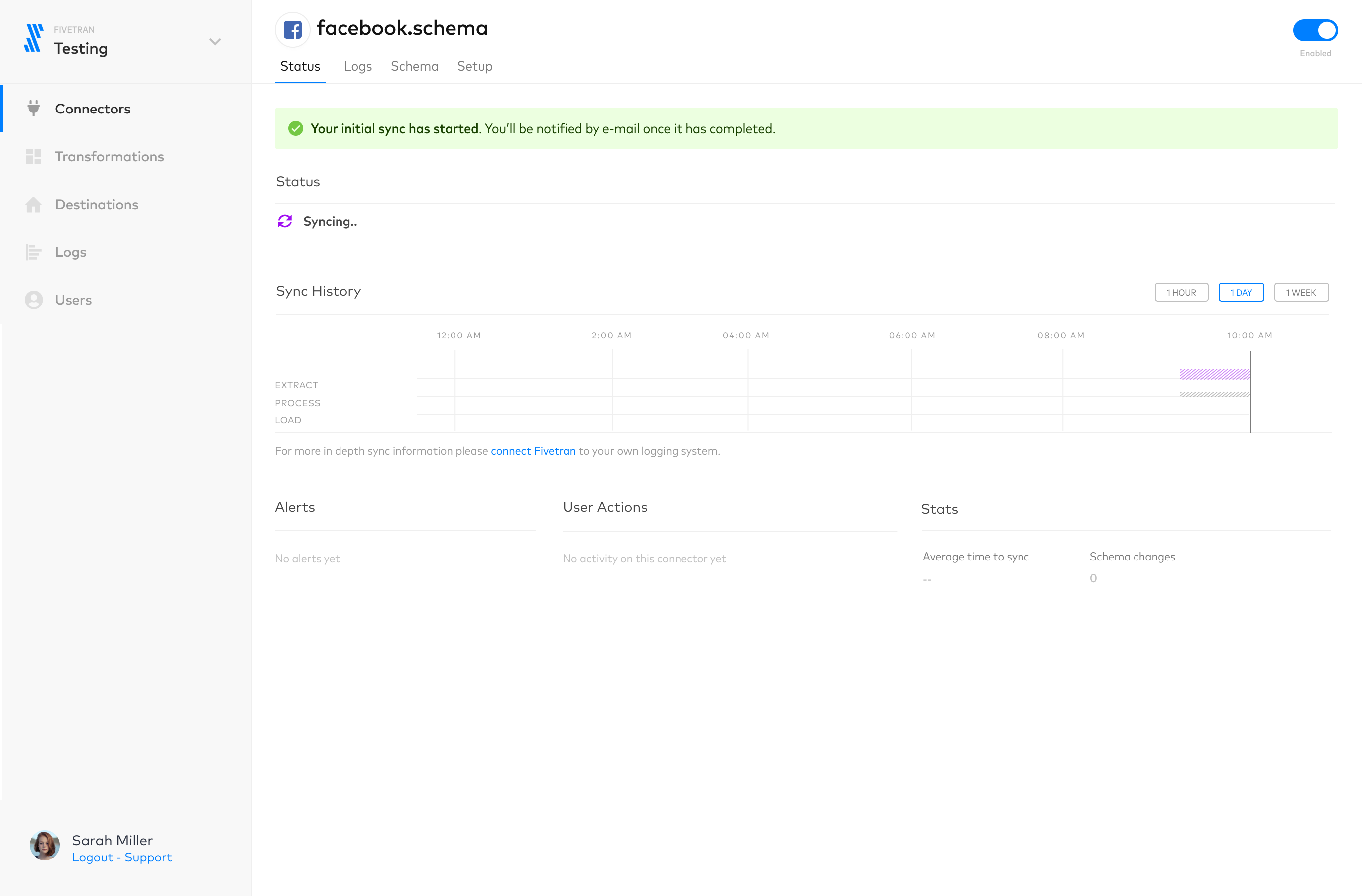Select the 1 WEEK time range
1362x896 pixels.
pos(1300,292)
